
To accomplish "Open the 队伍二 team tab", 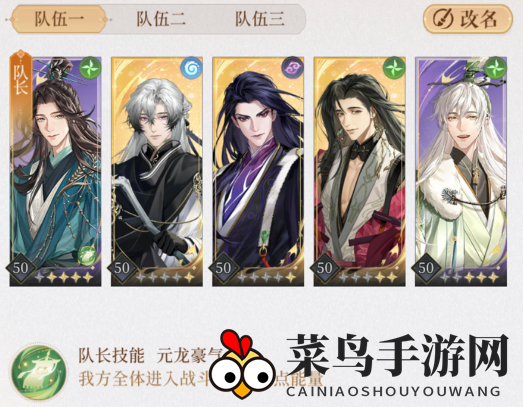I will pos(160,19).
